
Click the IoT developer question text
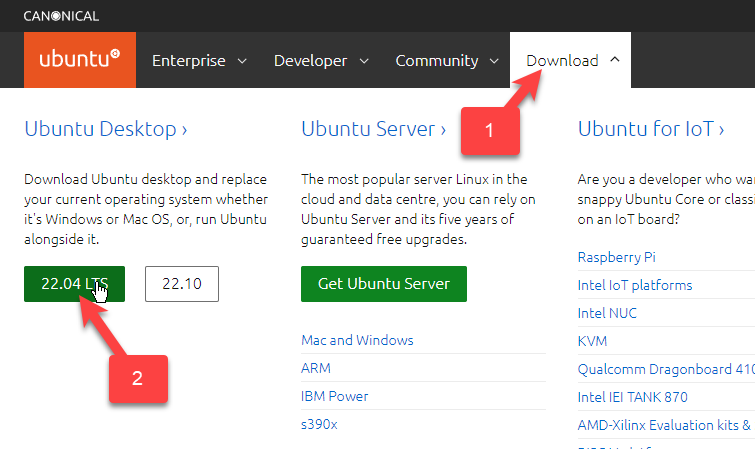pos(666,199)
